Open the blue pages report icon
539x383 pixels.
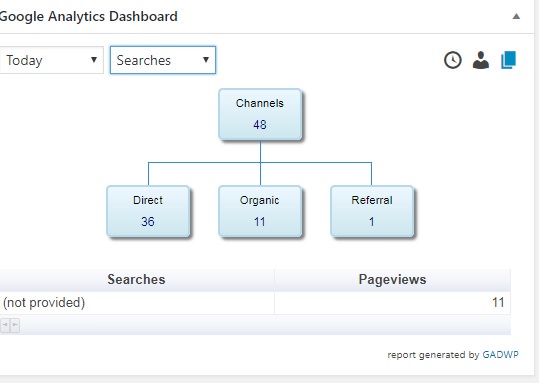tap(509, 60)
